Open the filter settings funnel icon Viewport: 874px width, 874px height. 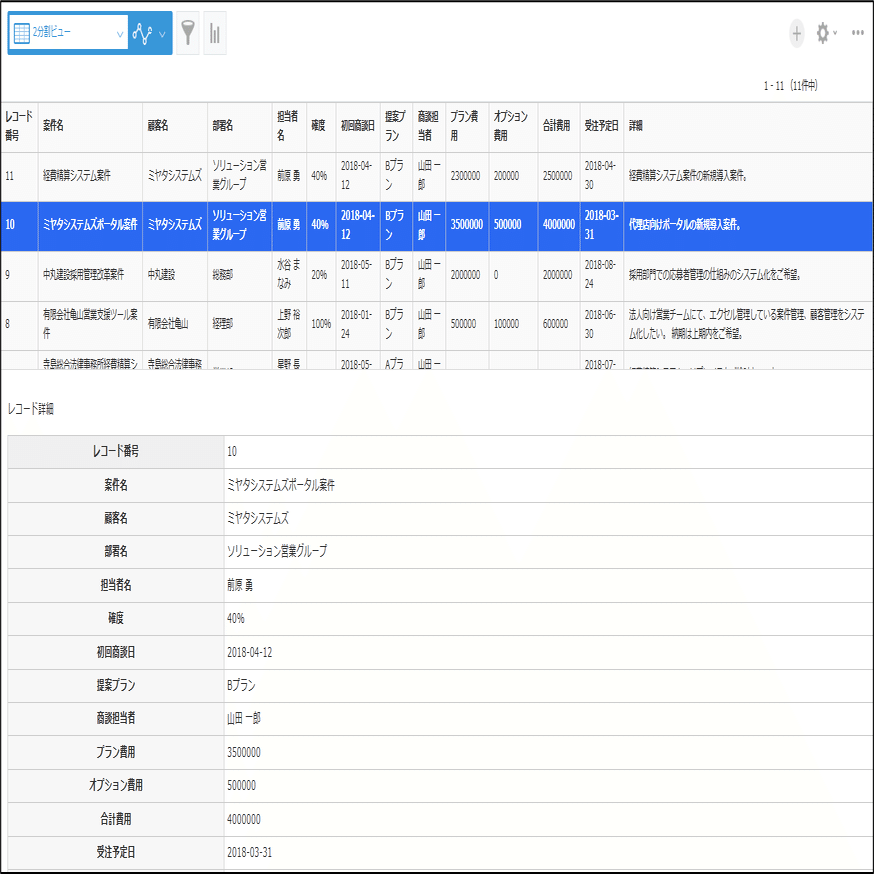pyautogui.click(x=188, y=33)
